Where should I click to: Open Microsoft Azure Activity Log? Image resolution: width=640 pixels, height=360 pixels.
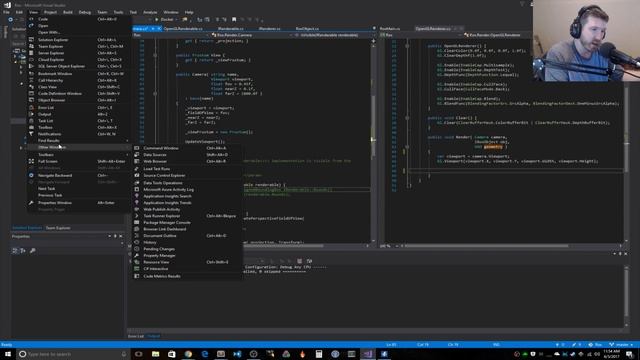click(x=187, y=189)
